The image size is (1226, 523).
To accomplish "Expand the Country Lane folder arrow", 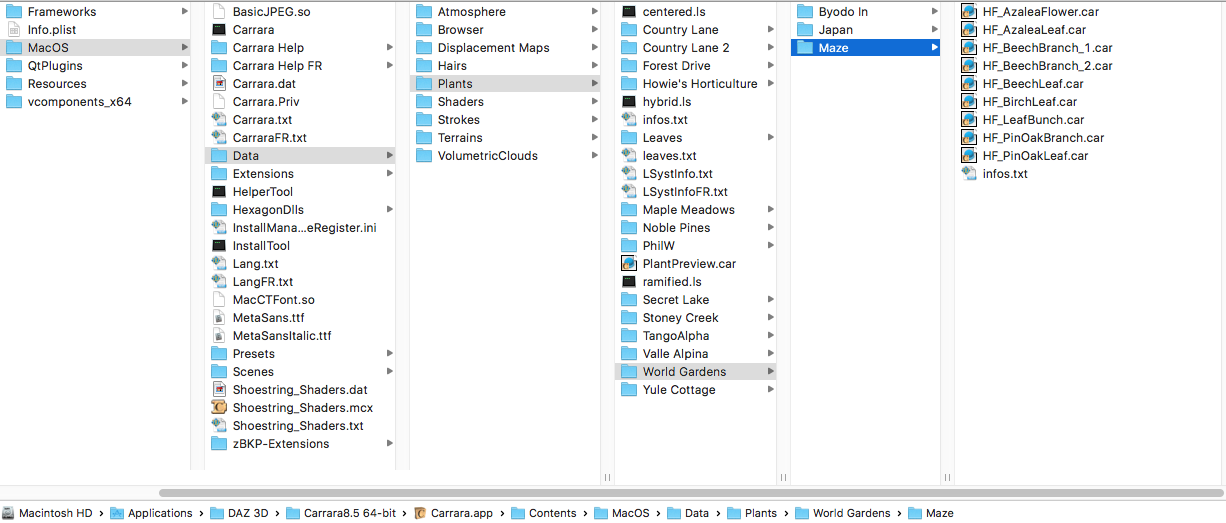I will [x=771, y=30].
